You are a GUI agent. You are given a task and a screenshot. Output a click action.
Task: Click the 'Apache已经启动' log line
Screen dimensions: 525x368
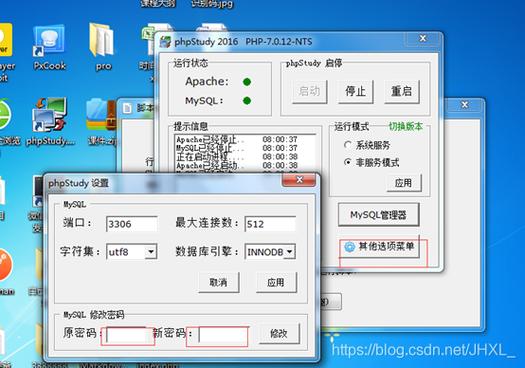point(237,165)
